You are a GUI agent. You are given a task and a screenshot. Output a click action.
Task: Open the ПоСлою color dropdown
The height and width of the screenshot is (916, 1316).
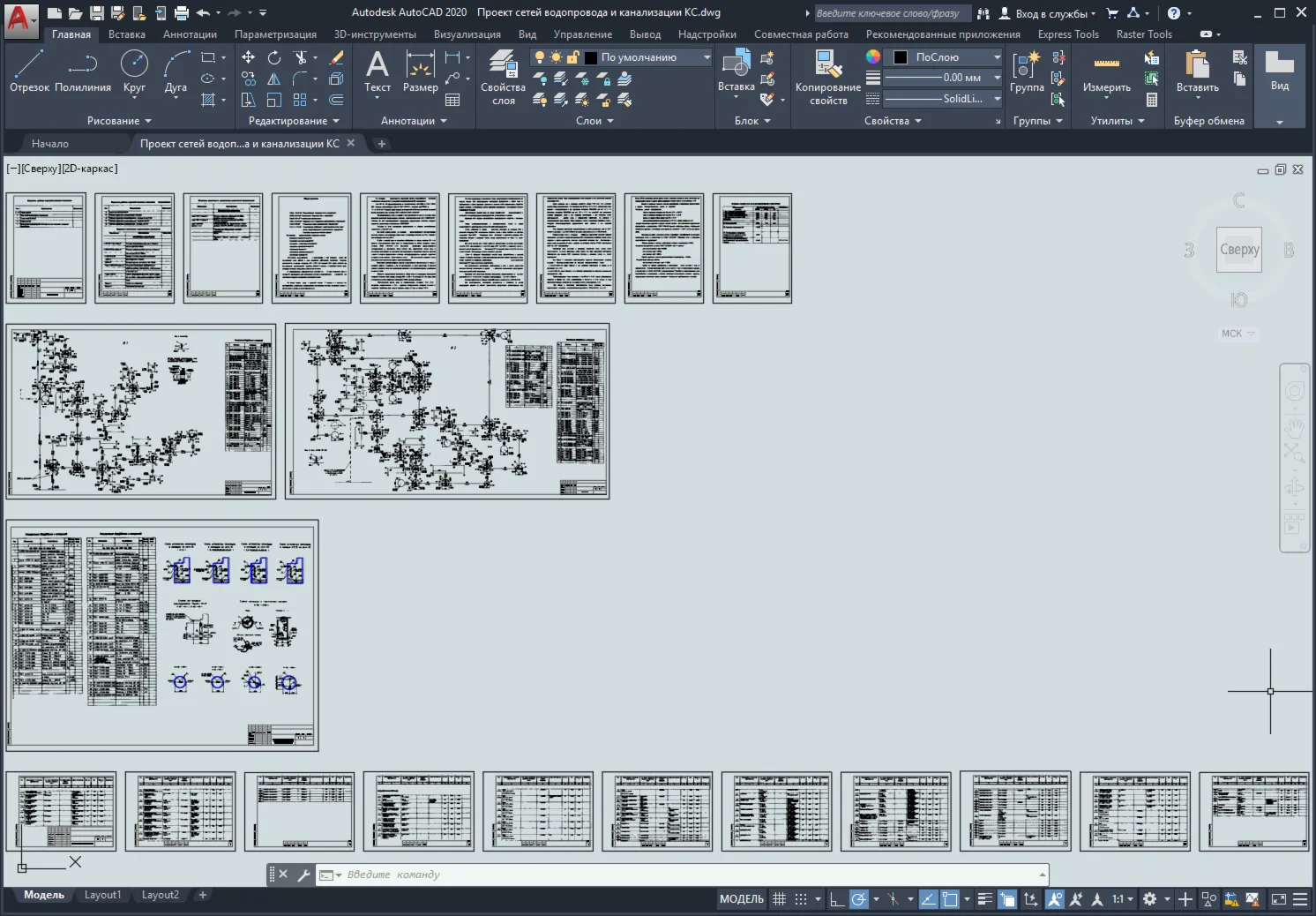pyautogui.click(x=943, y=56)
